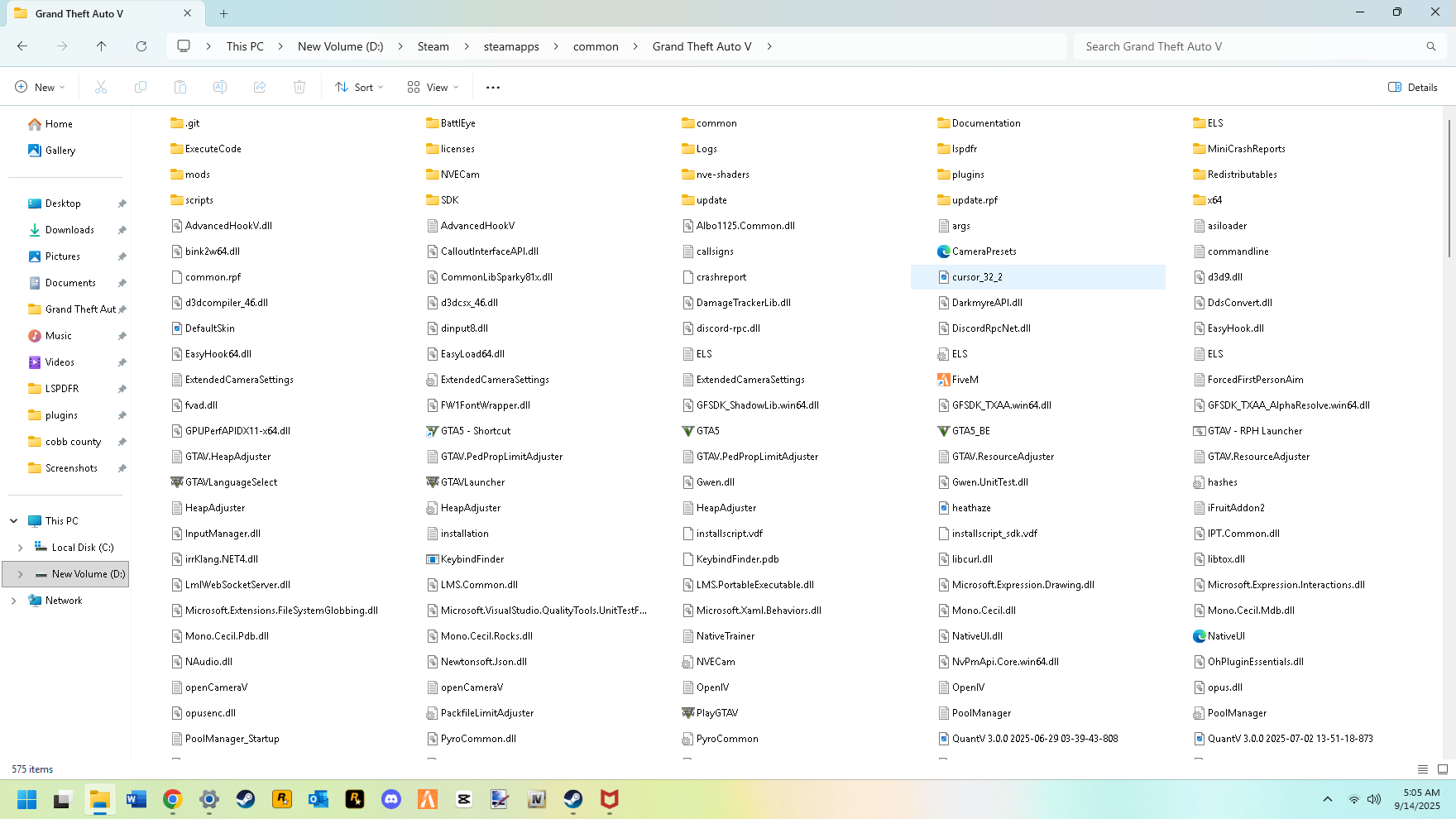This screenshot has height=819, width=1456.
Task: Select the KeybindFinder application
Action: click(465, 559)
